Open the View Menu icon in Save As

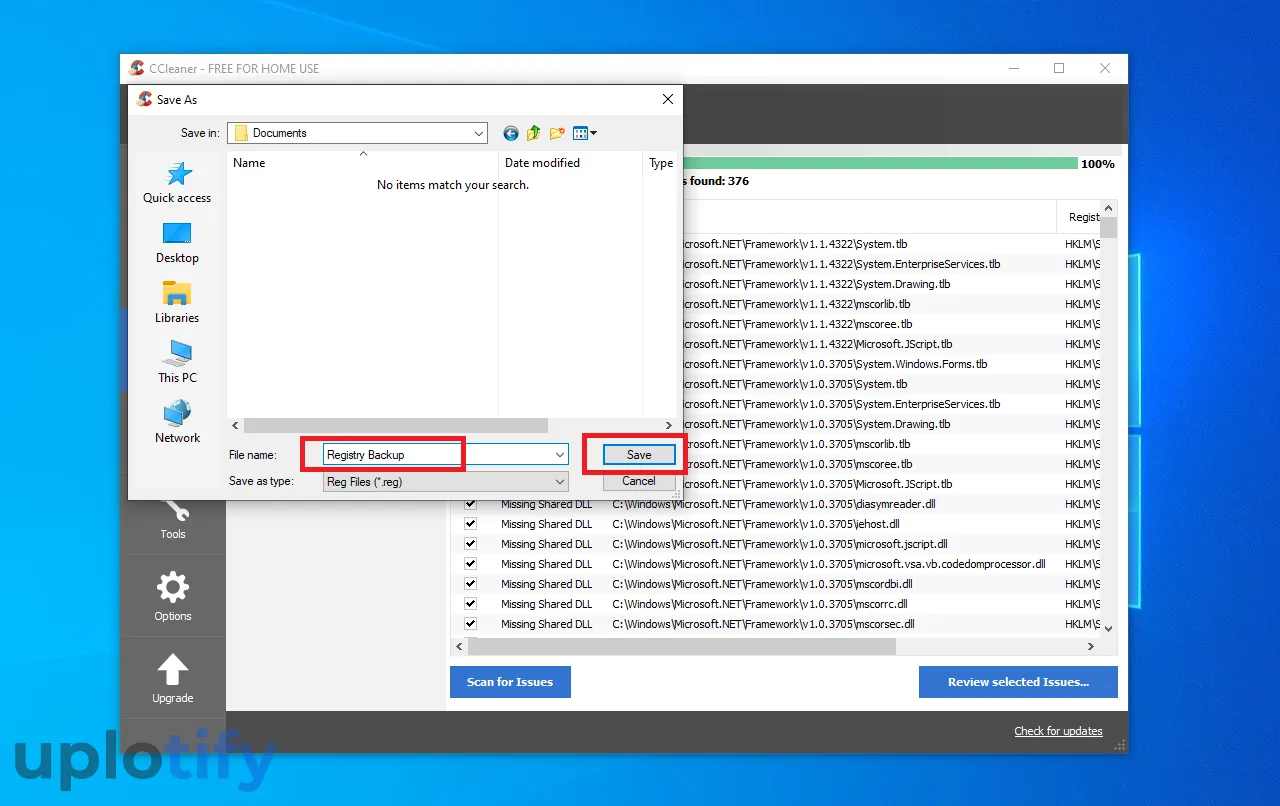[x=585, y=133]
